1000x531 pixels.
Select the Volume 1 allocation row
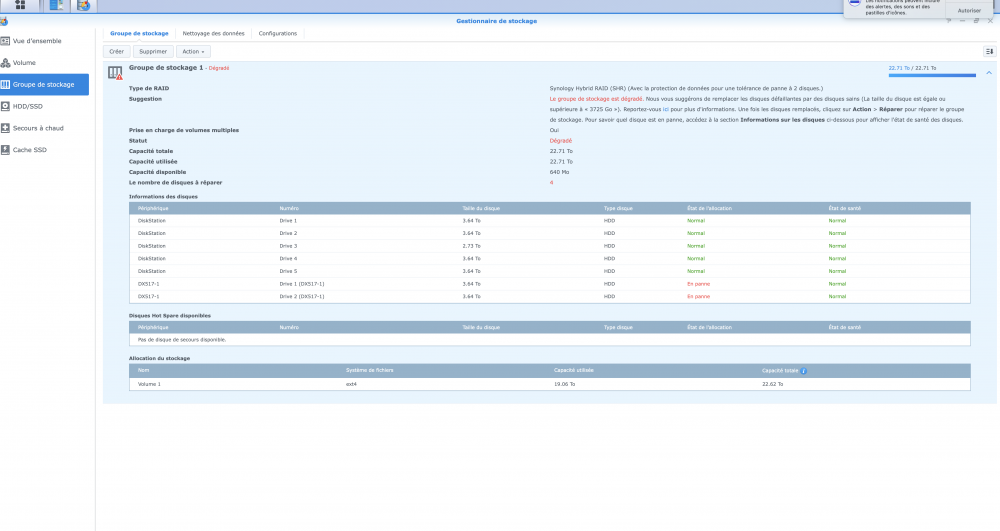550,384
